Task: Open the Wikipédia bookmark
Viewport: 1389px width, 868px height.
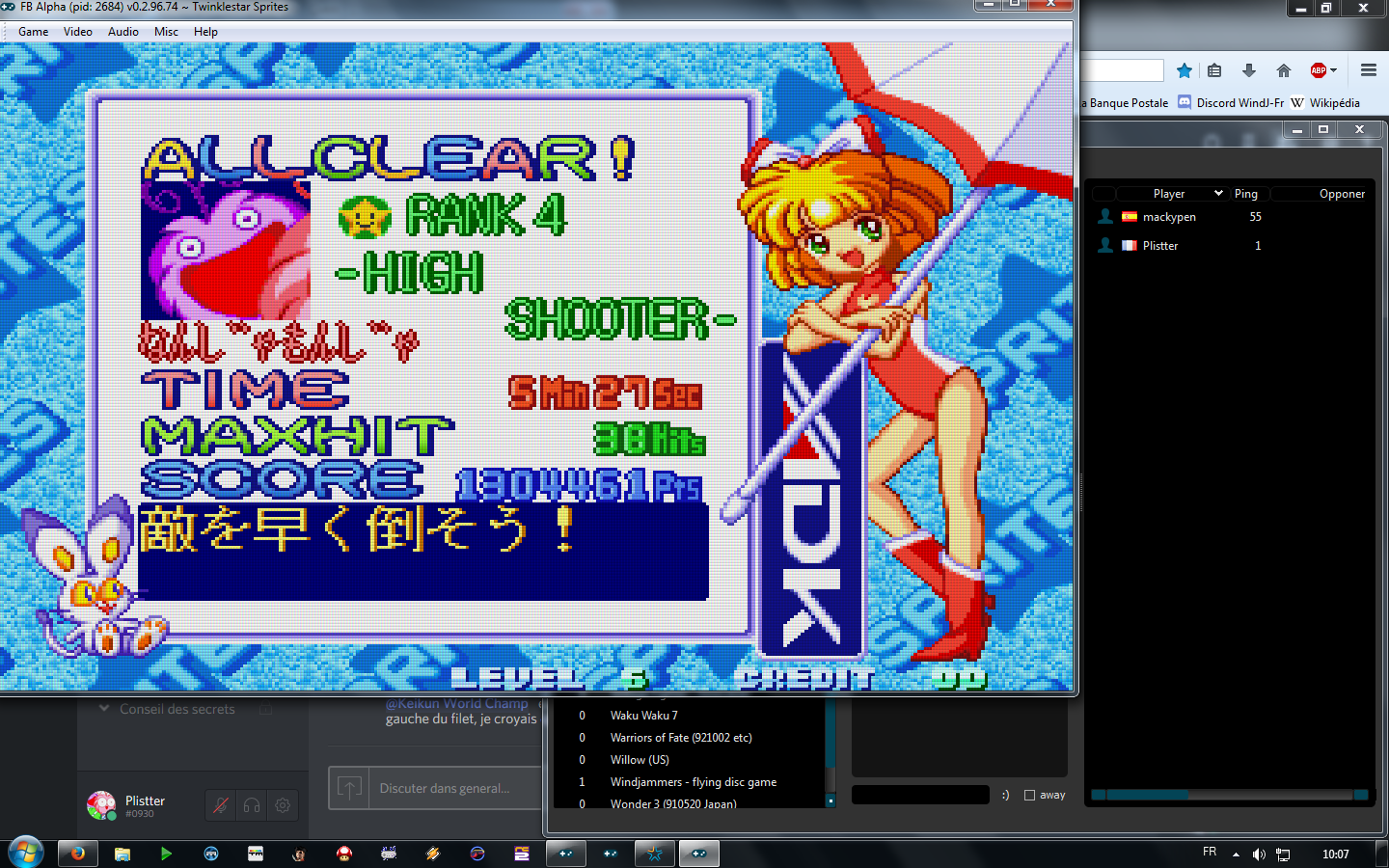Action: [x=1325, y=102]
